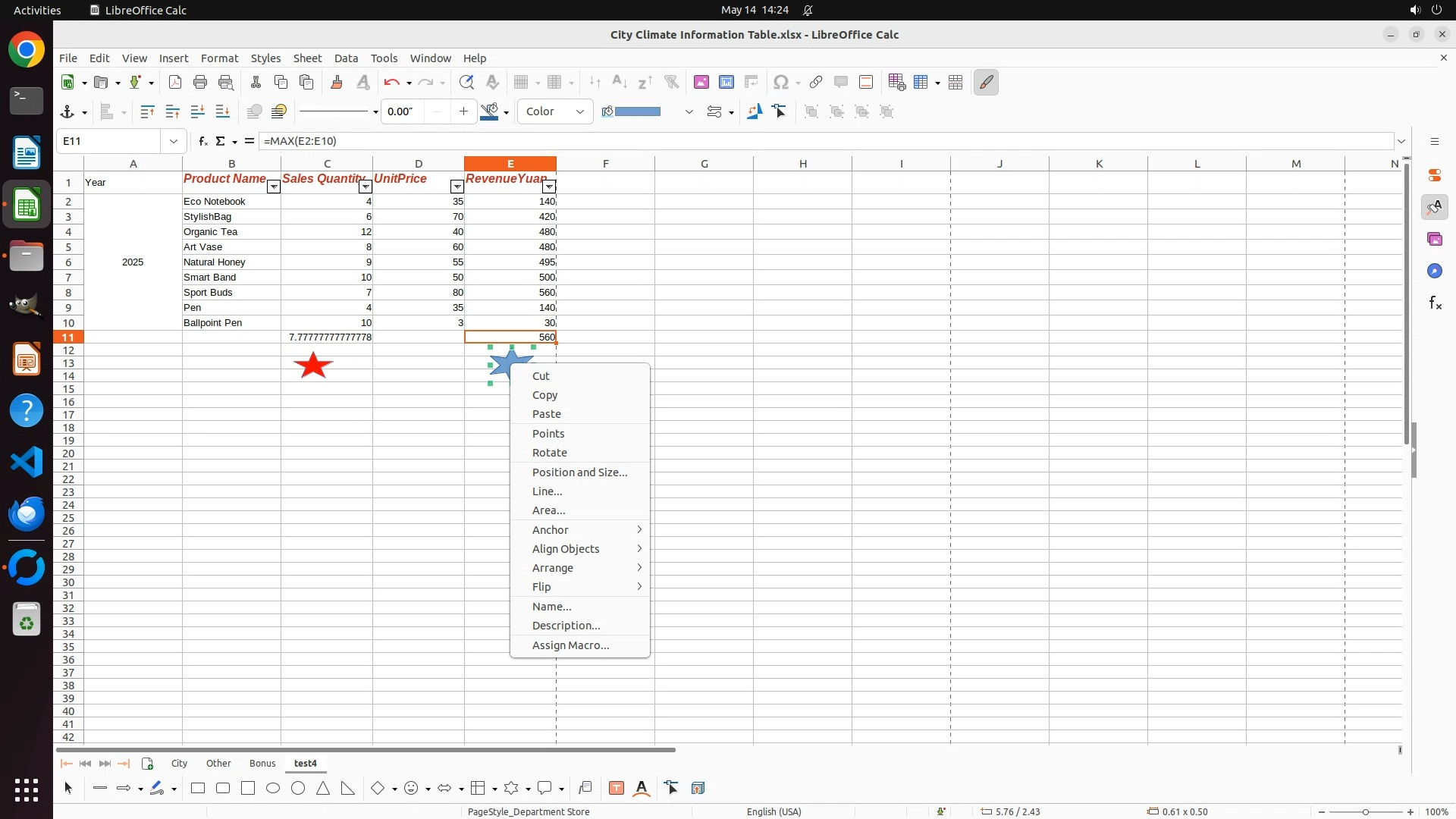Click the blue fill color swatch
Screen dimensions: 1456x819
(638, 112)
